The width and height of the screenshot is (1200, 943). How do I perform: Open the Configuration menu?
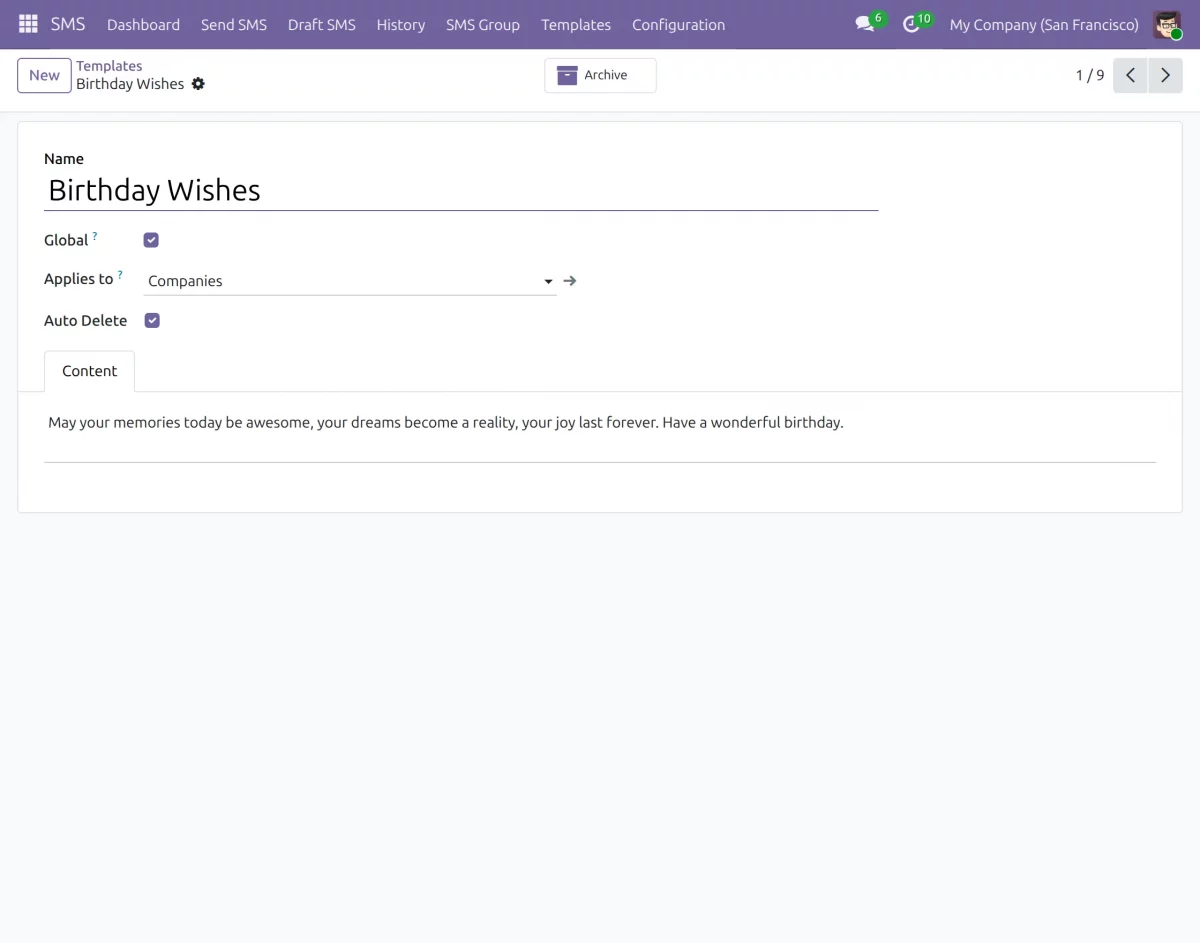click(x=678, y=24)
